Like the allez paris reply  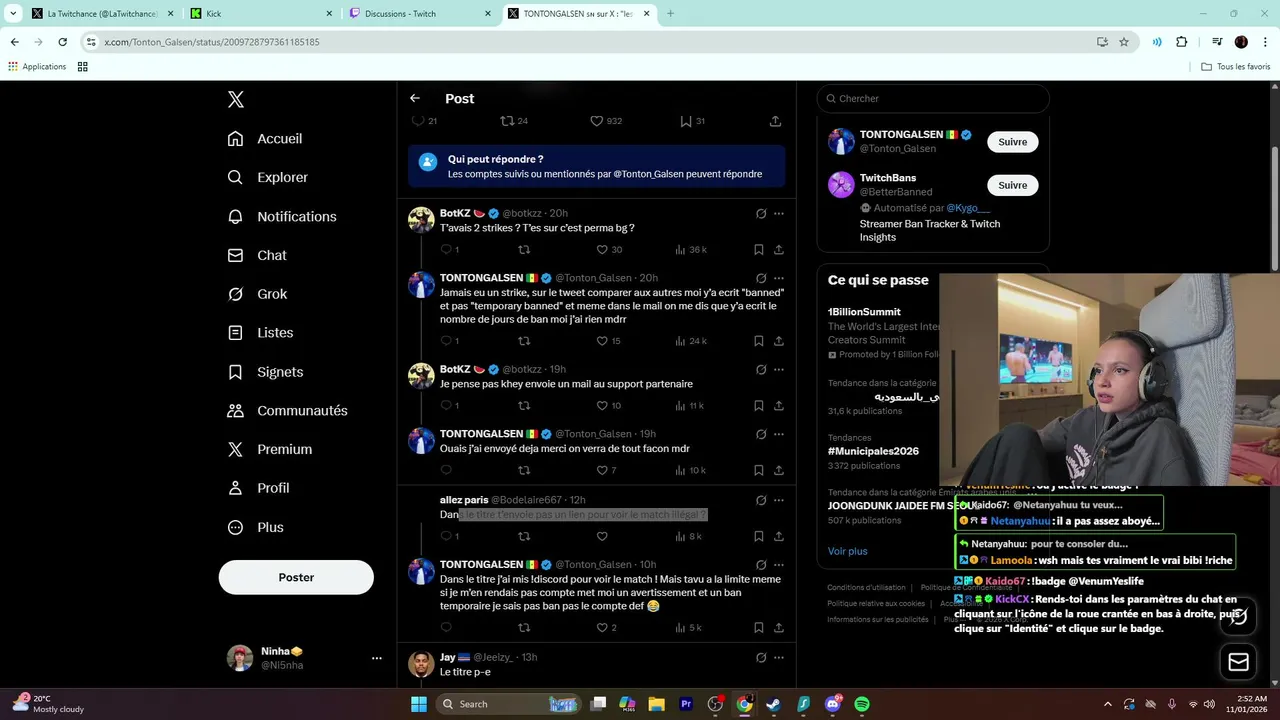coord(602,537)
